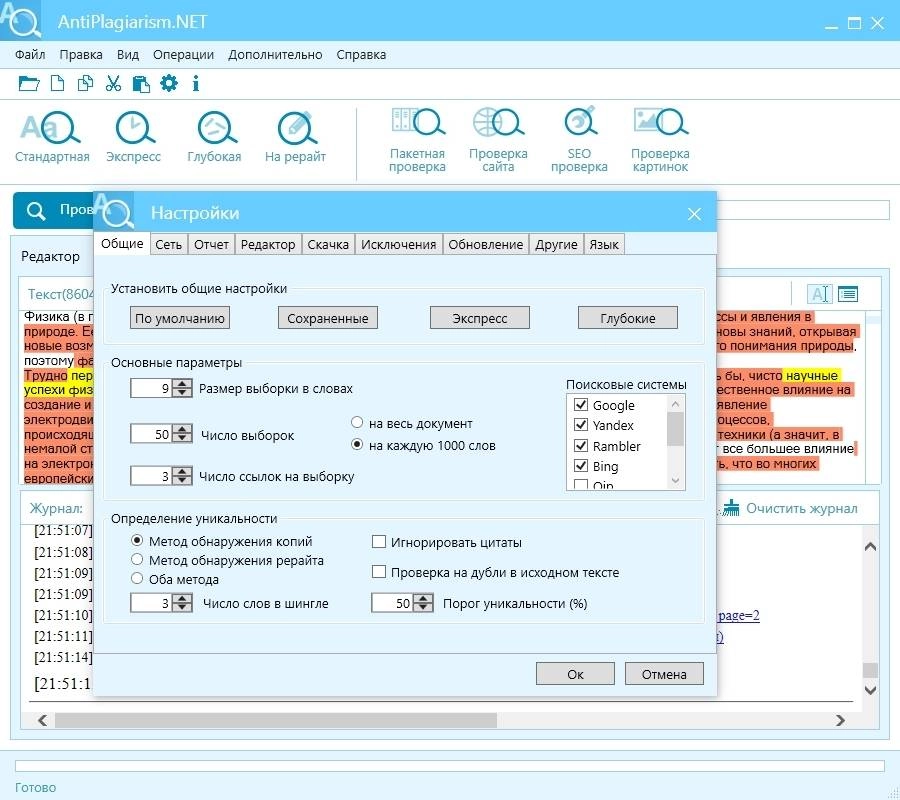The height and width of the screenshot is (800, 900).
Task: Click the journal scroll up arrow
Action: (x=870, y=546)
